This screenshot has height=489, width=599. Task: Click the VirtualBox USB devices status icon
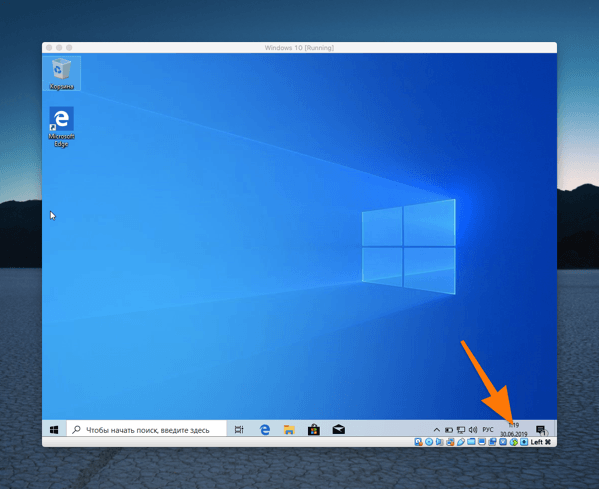click(461, 442)
